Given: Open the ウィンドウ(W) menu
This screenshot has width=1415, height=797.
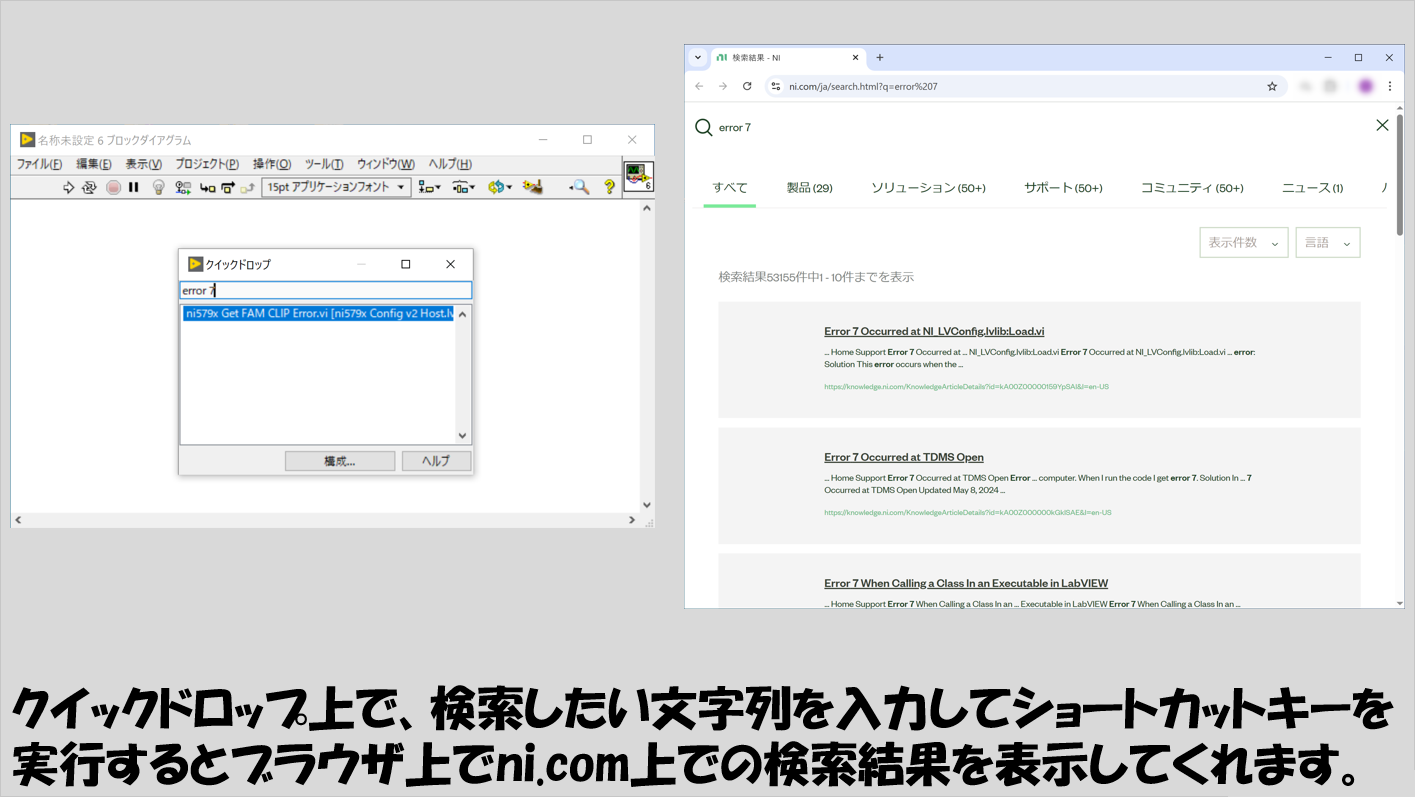Looking at the screenshot, I should [x=386, y=164].
